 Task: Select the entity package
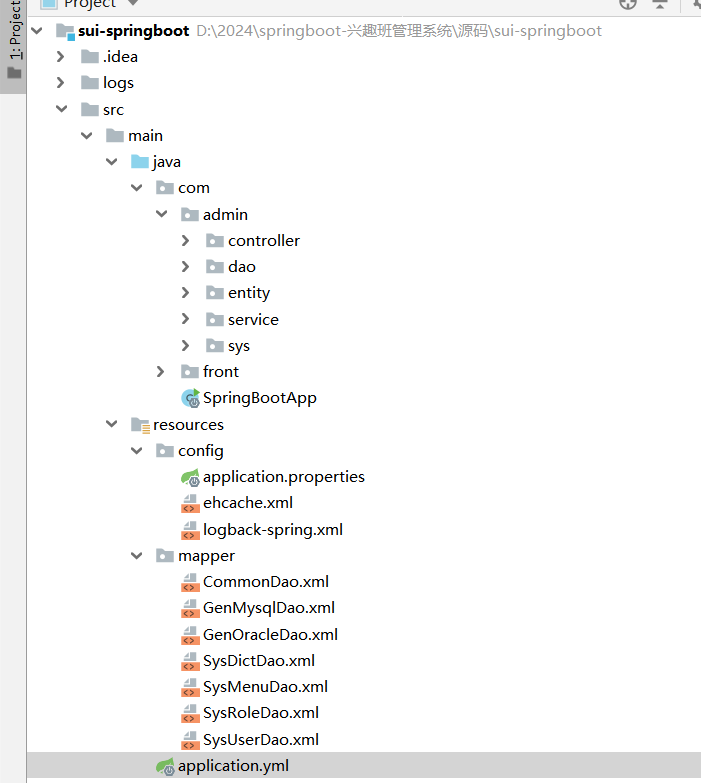point(248,293)
